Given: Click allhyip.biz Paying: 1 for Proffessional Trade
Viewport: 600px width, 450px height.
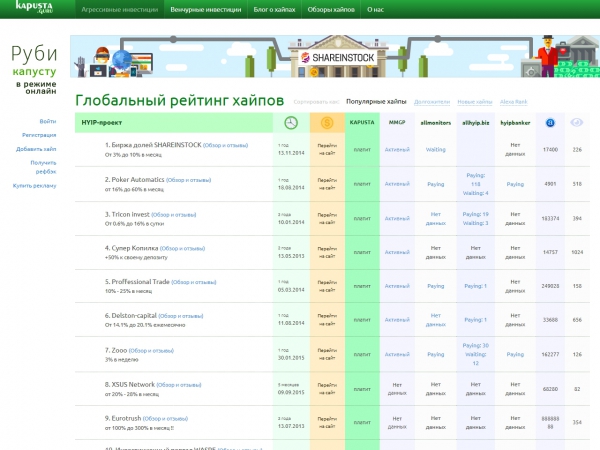Looking at the screenshot, I should (x=476, y=286).
